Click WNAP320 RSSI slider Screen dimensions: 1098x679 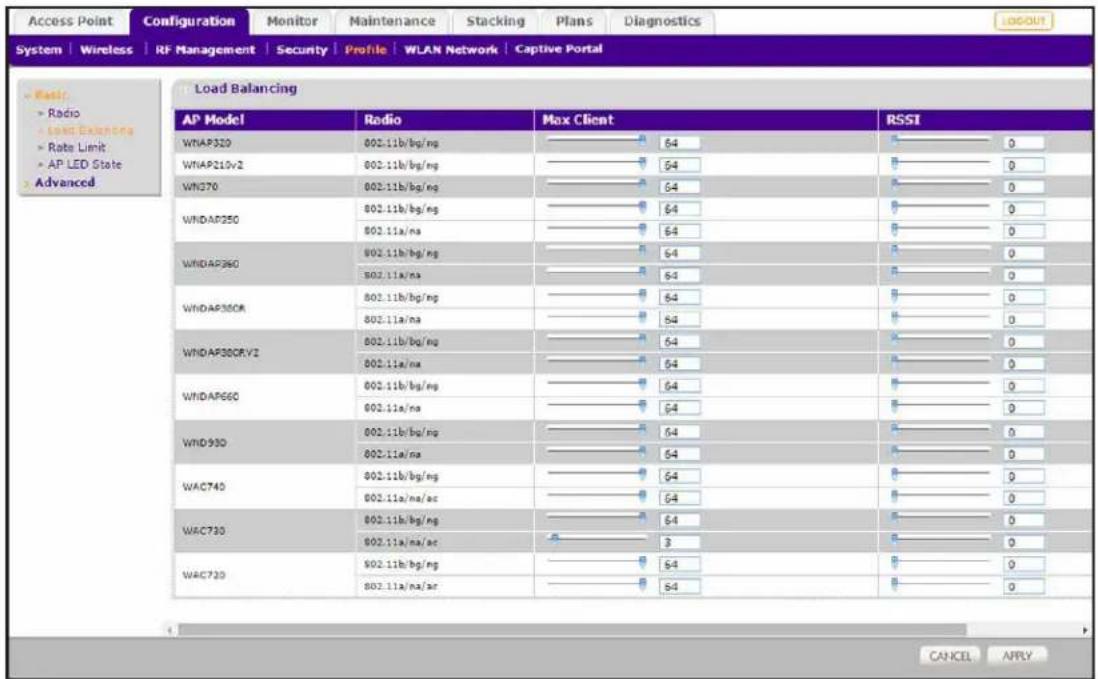[x=940, y=141]
